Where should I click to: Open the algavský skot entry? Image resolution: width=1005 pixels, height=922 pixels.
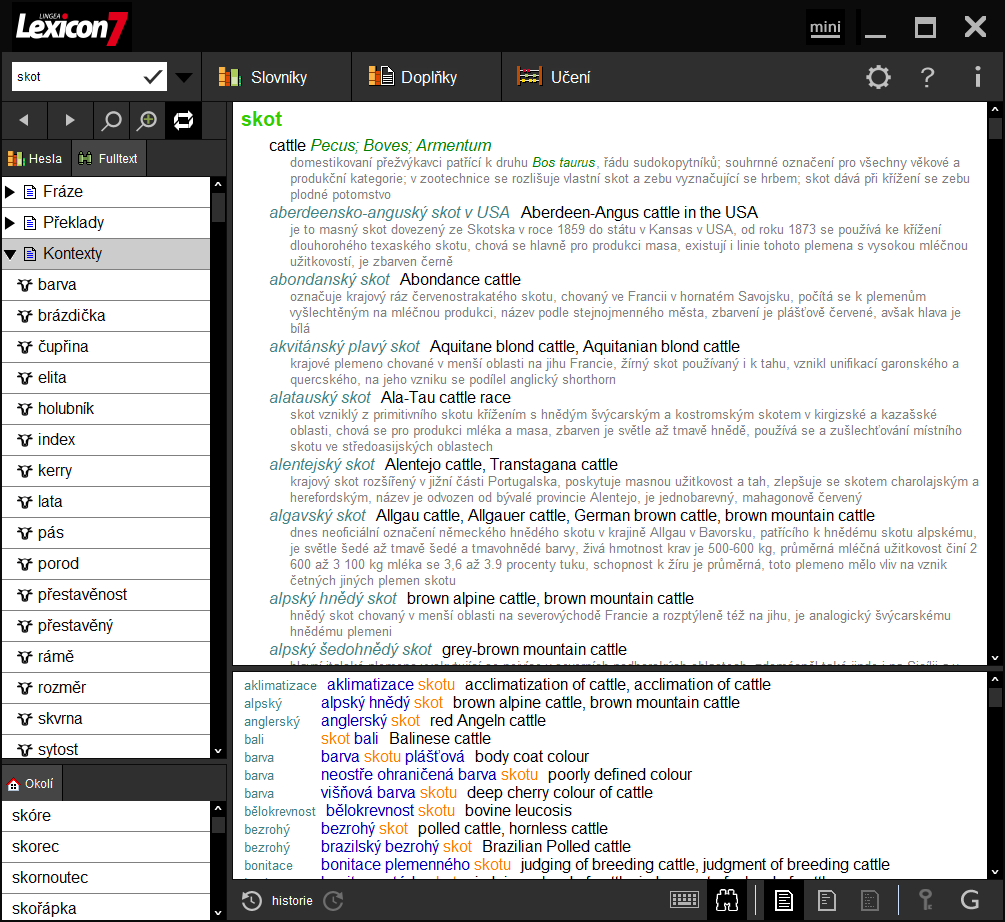pyautogui.click(x=317, y=515)
